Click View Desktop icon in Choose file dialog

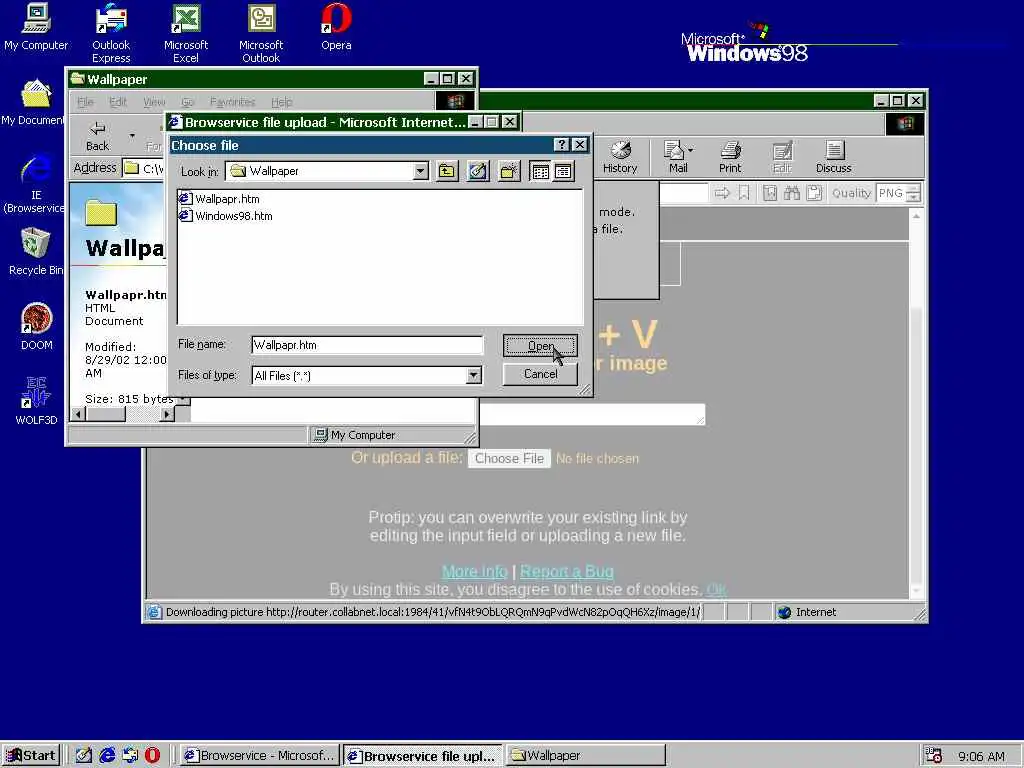[478, 171]
